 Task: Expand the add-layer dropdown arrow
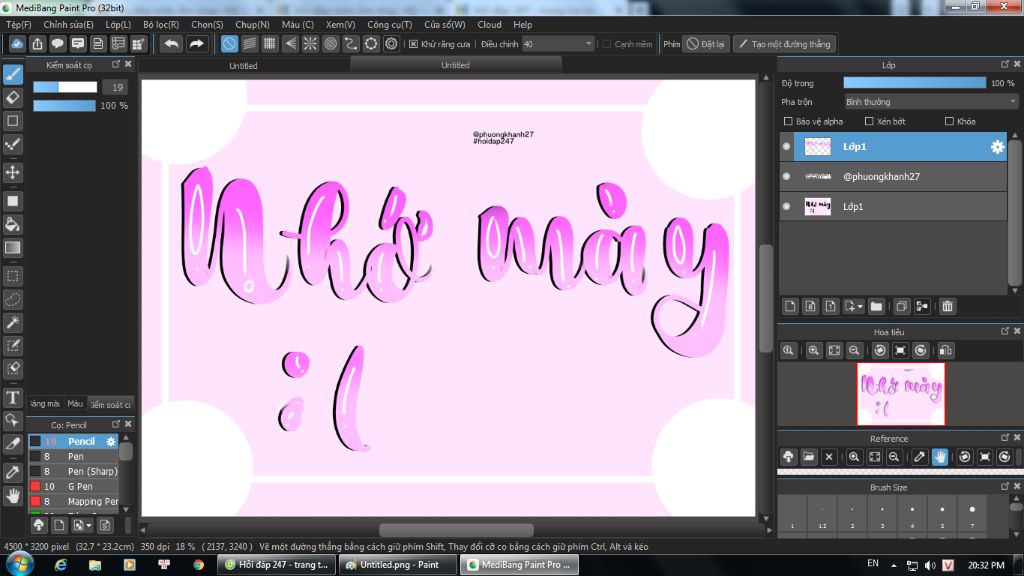tap(860, 306)
